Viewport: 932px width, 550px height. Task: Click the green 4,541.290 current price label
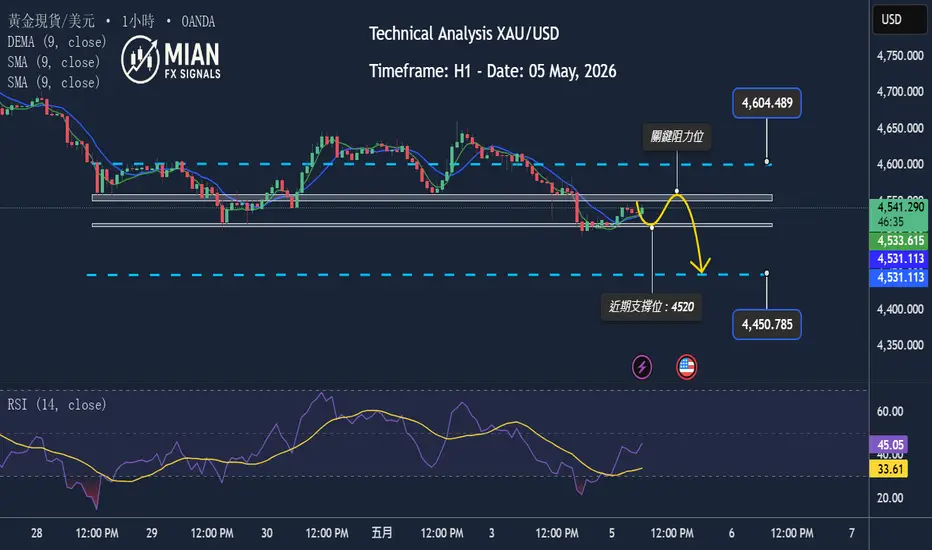point(899,215)
